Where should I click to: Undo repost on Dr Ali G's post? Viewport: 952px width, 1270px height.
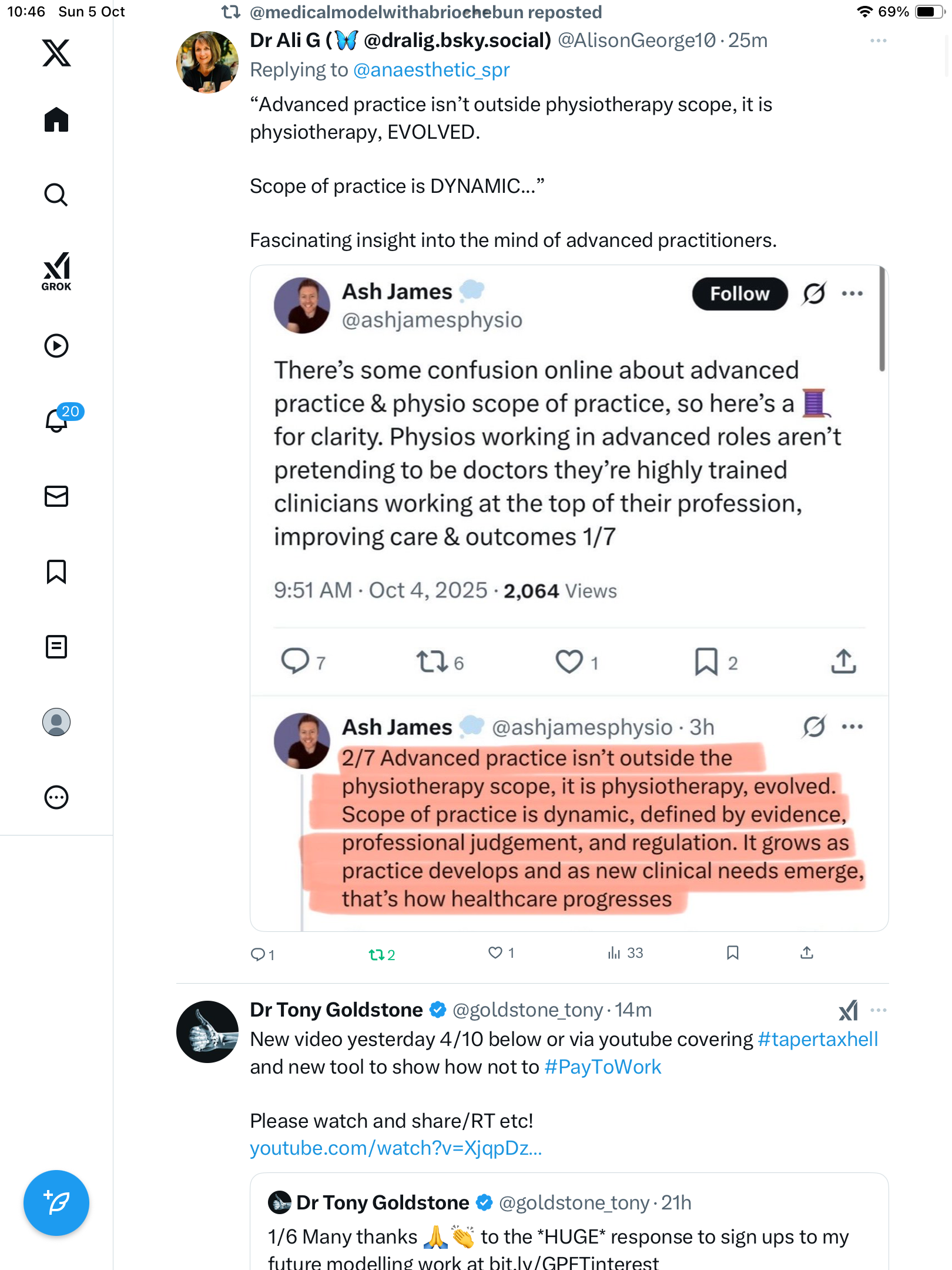click(x=381, y=954)
